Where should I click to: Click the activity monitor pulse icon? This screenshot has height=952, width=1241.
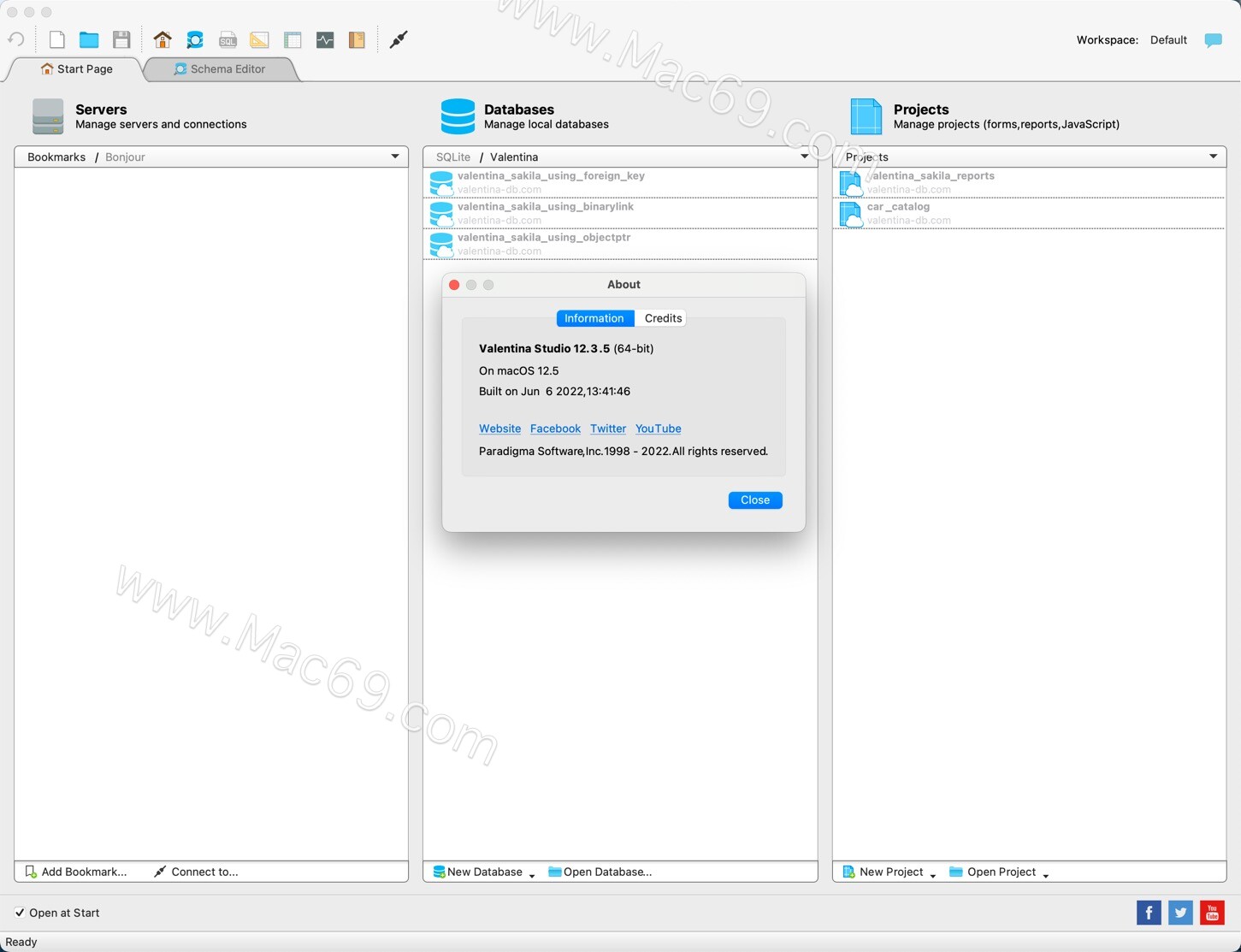tap(325, 39)
